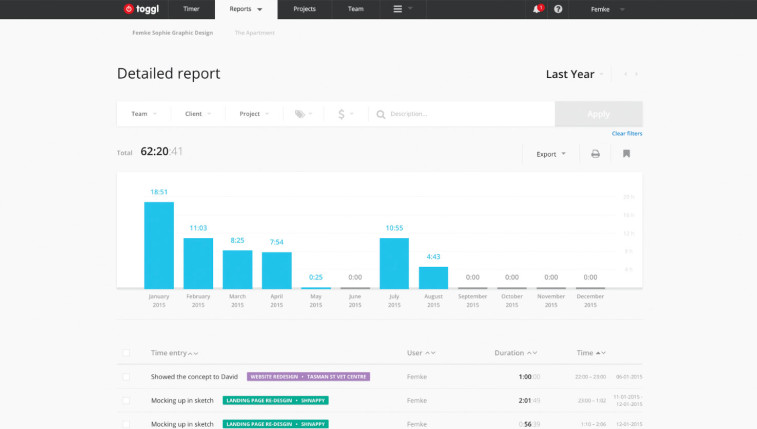The image size is (757, 429).
Task: Click the January 2015 bar in chart
Action: [159, 245]
